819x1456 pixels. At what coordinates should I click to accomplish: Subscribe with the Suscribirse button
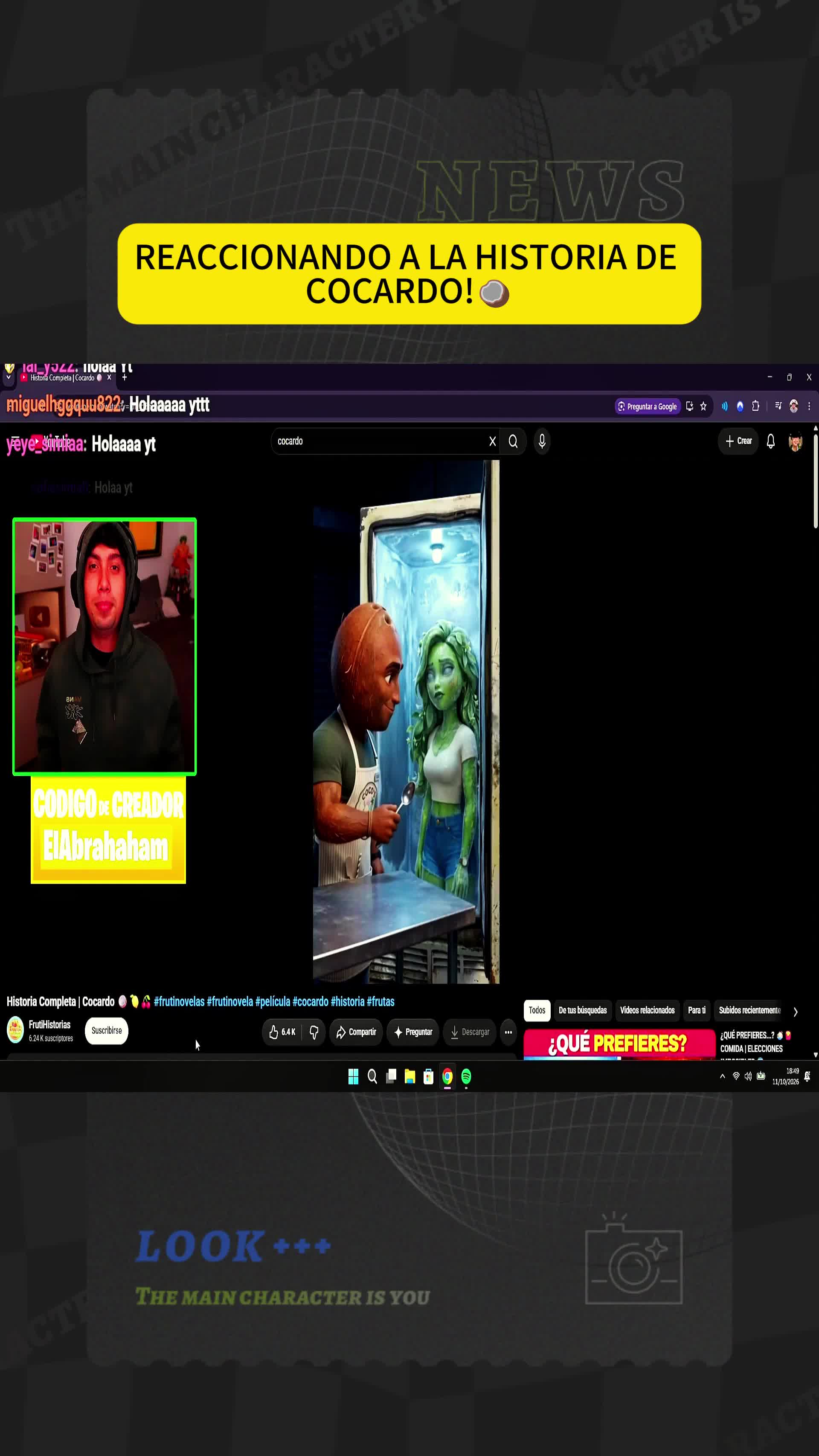[106, 1030]
